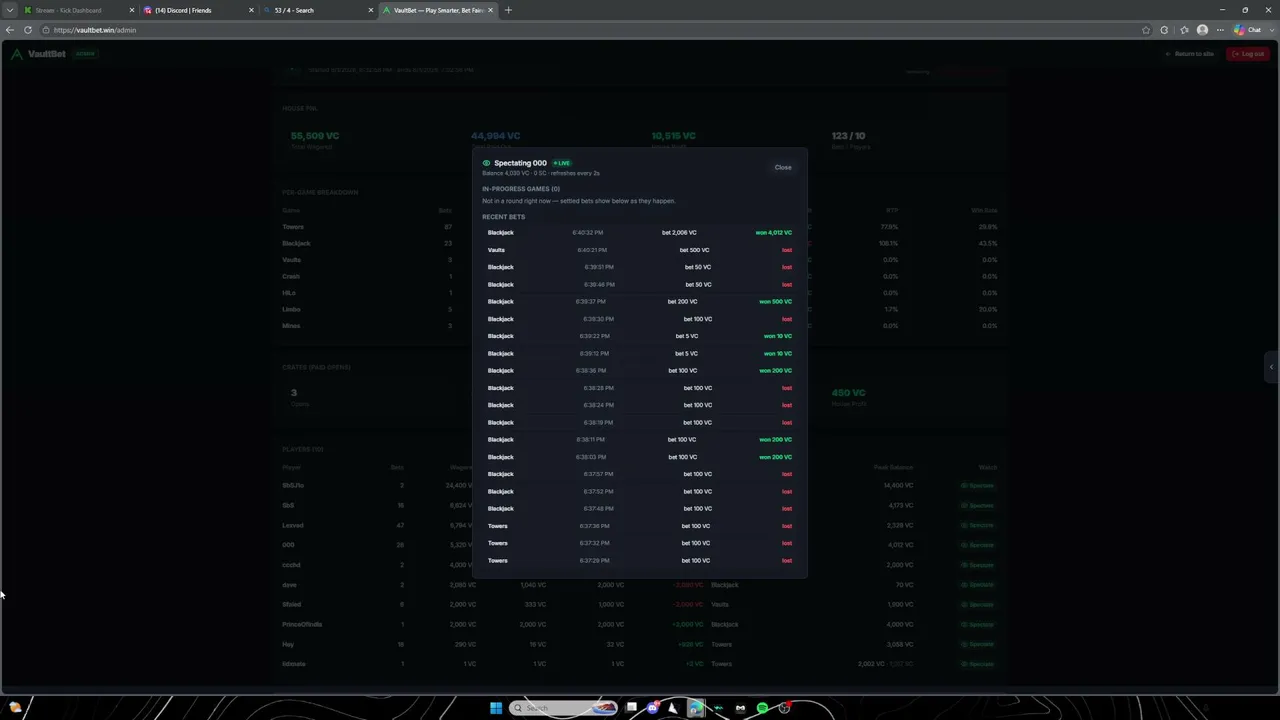Click the green LIVE badge in the spectate dialog
The width and height of the screenshot is (1280, 720).
[562, 163]
